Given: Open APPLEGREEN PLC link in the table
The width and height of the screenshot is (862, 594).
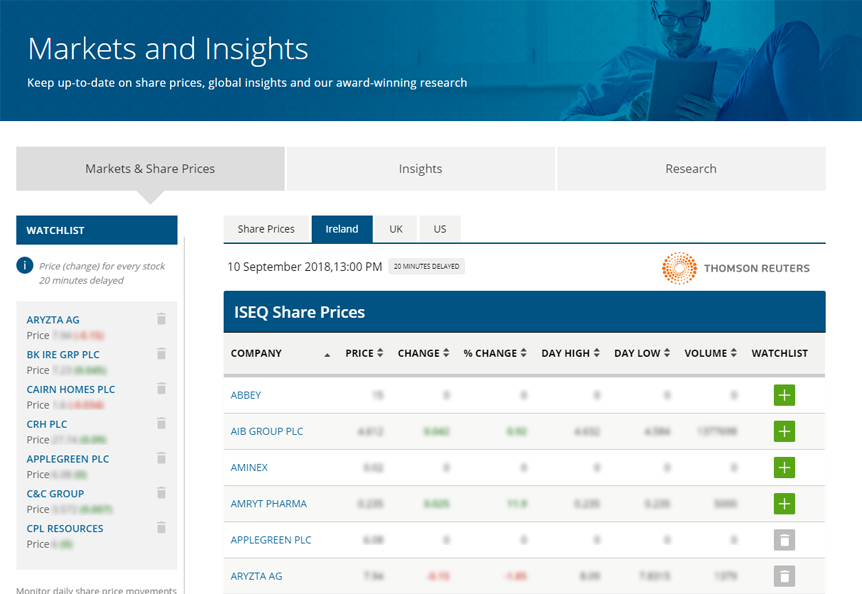Looking at the screenshot, I should pos(271,540).
